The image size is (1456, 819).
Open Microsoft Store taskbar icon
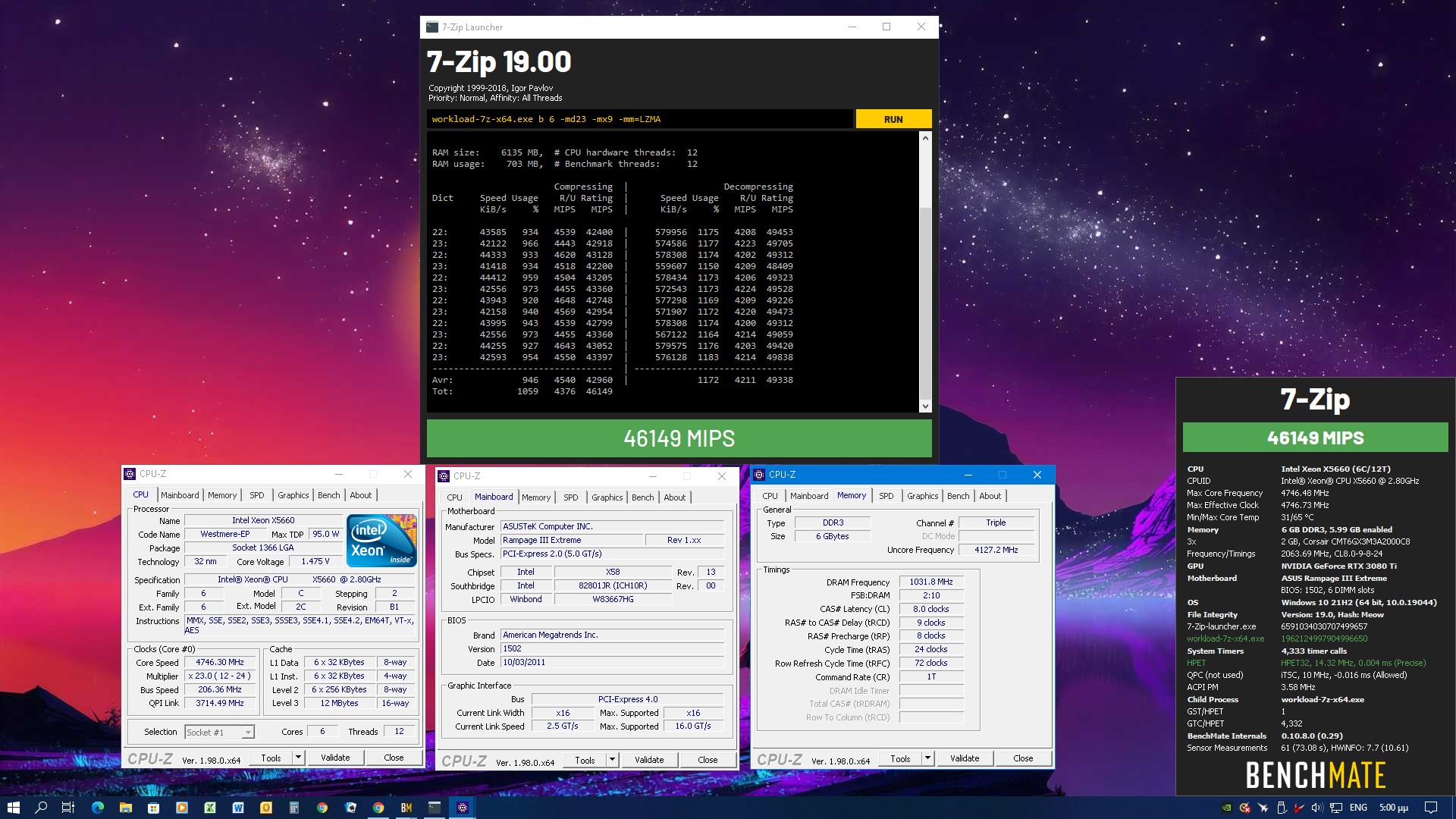coord(153,808)
